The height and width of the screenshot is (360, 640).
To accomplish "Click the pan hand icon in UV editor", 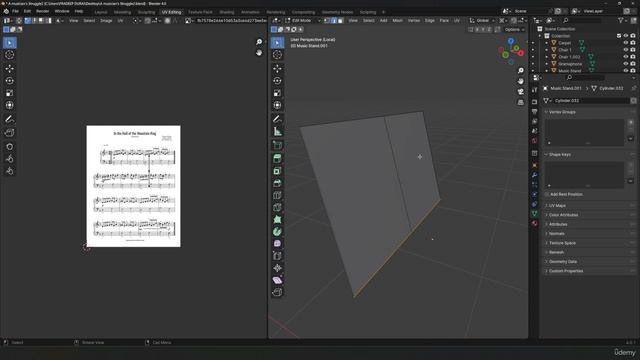I will (x=259, y=53).
